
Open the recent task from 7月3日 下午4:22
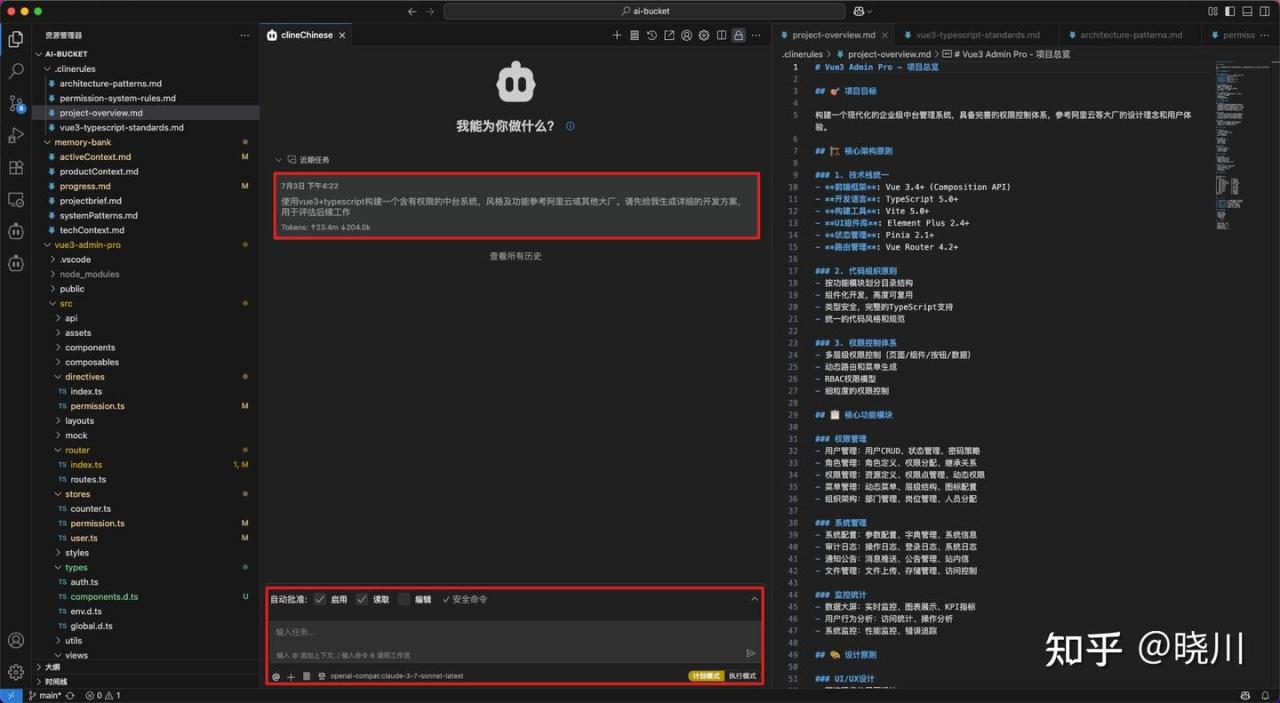tap(517, 205)
